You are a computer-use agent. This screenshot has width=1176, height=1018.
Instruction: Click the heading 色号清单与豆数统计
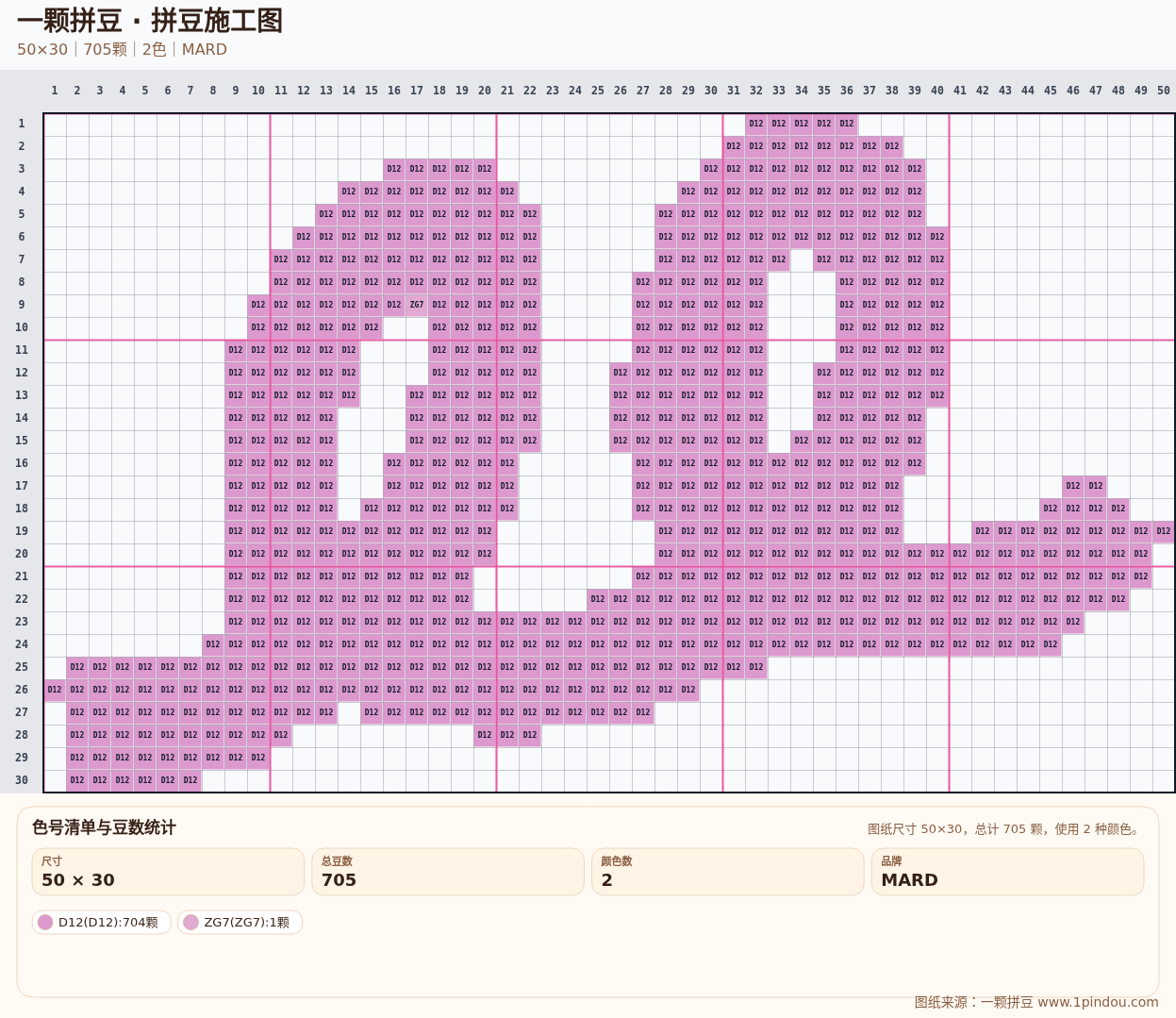click(104, 827)
